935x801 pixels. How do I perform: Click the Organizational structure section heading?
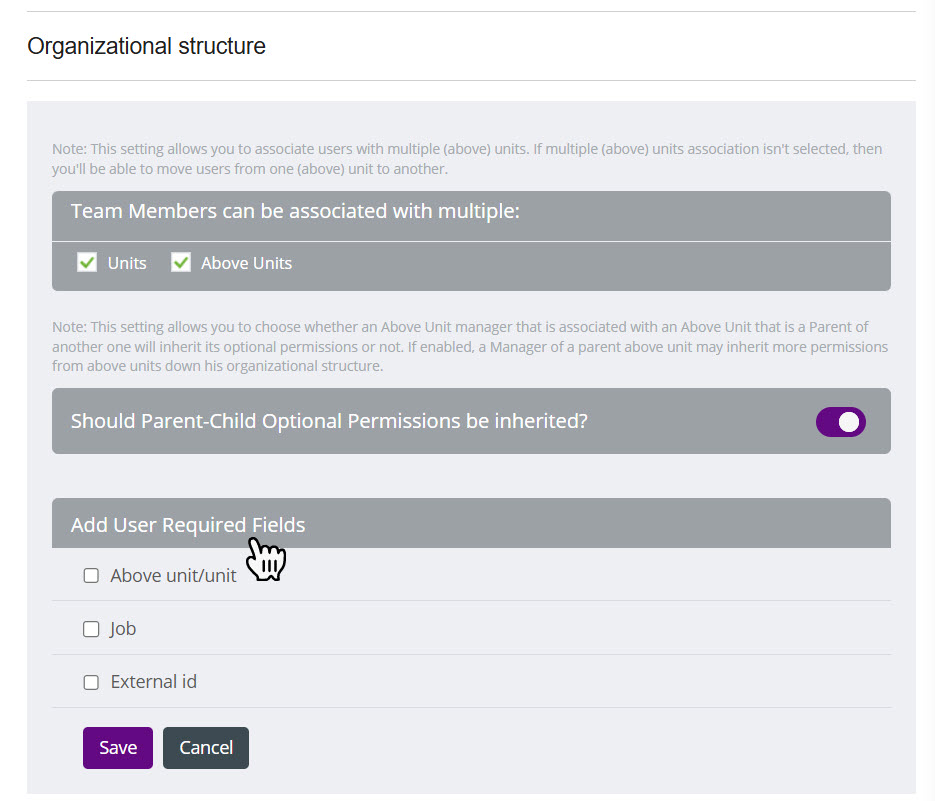click(146, 46)
